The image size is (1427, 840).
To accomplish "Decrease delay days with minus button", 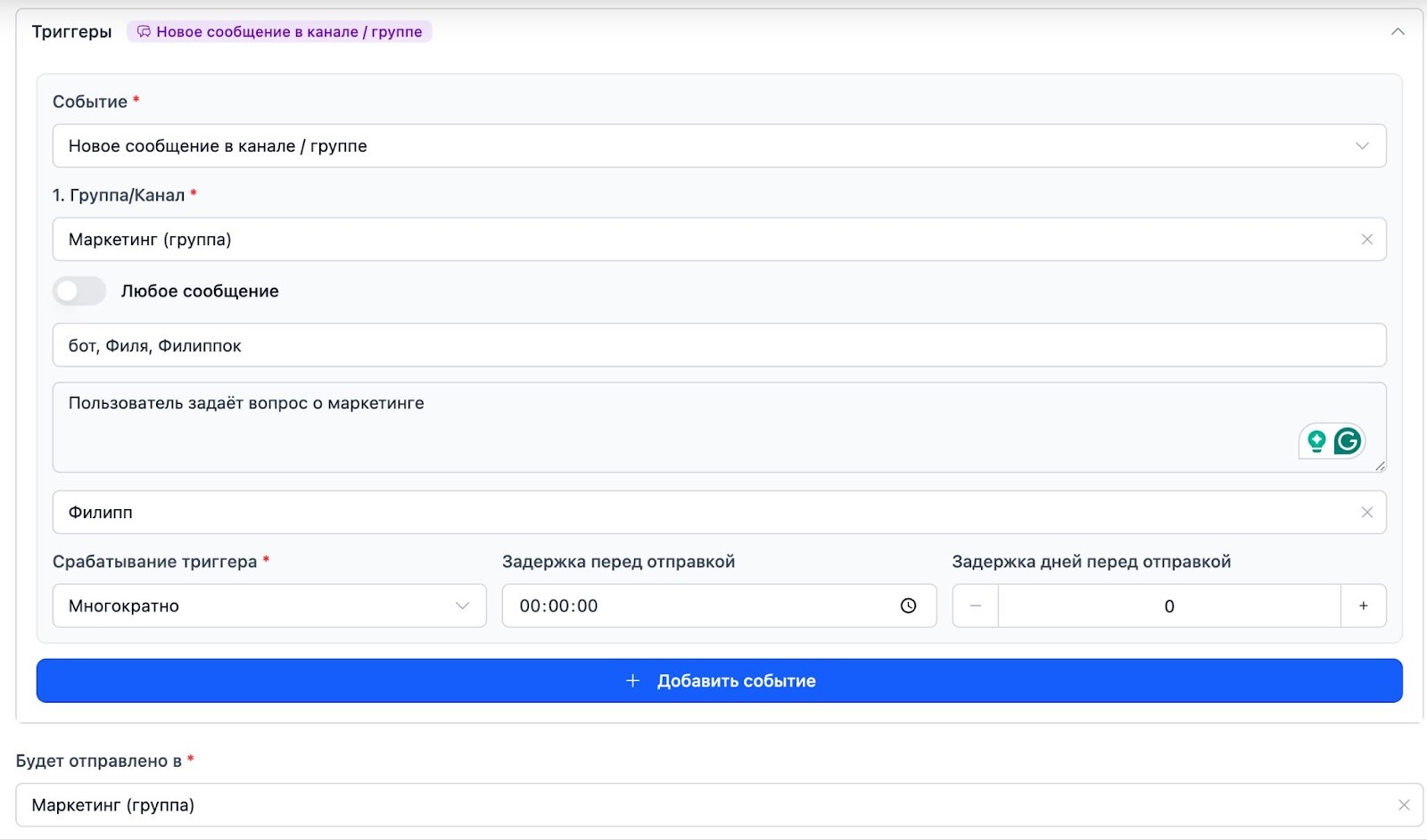I will click(x=975, y=606).
